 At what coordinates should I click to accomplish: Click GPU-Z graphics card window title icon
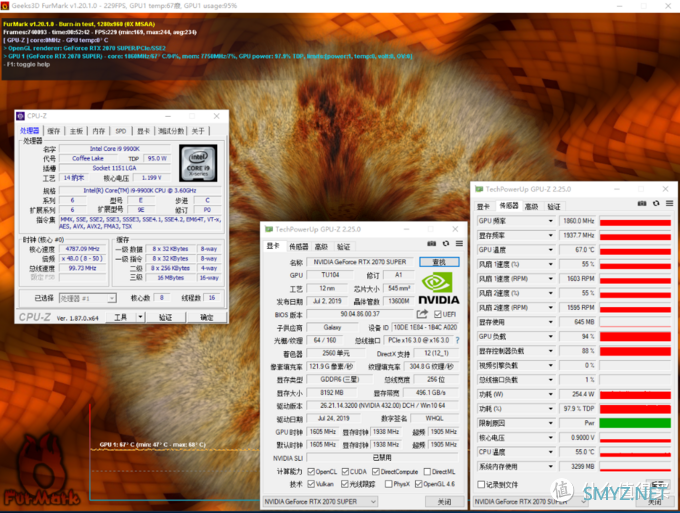coord(269,229)
